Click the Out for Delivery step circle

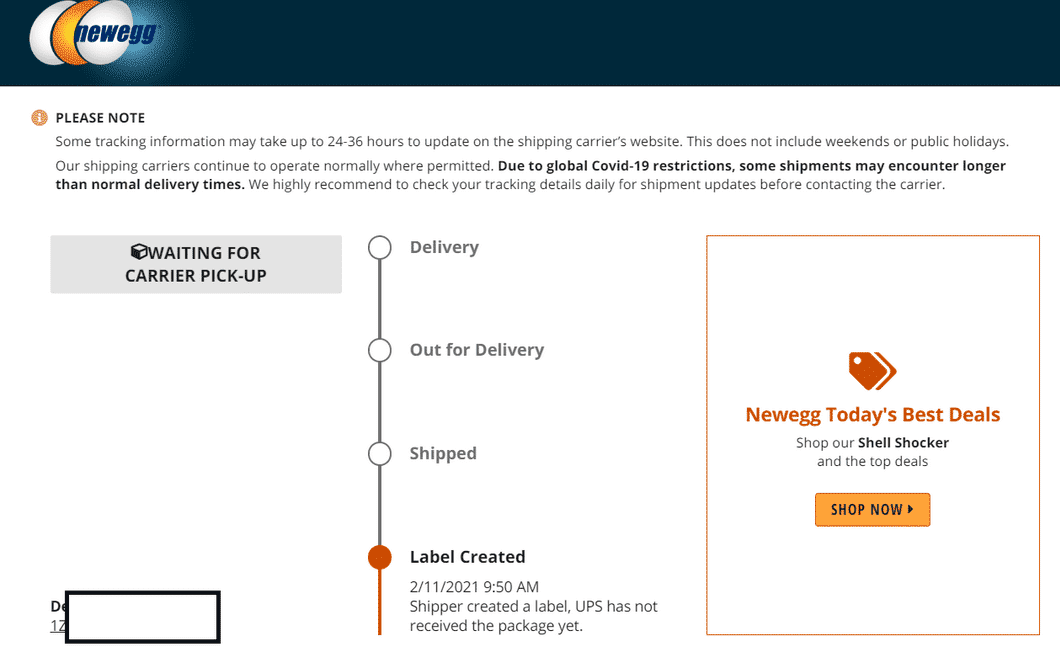(x=380, y=350)
